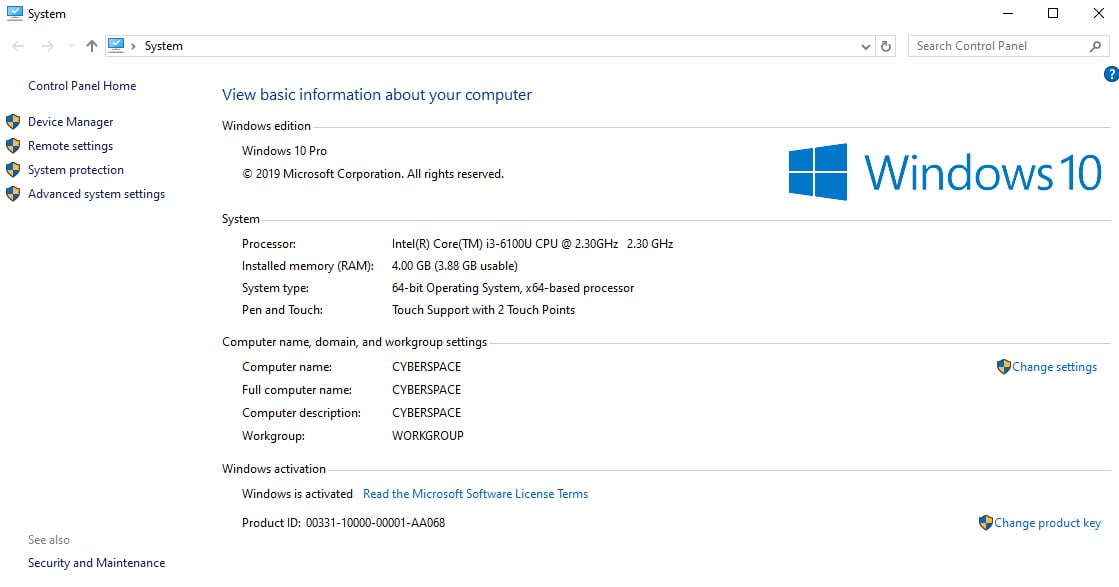Expand the address bar history dropdown
This screenshot has width=1119, height=587.
(x=866, y=45)
